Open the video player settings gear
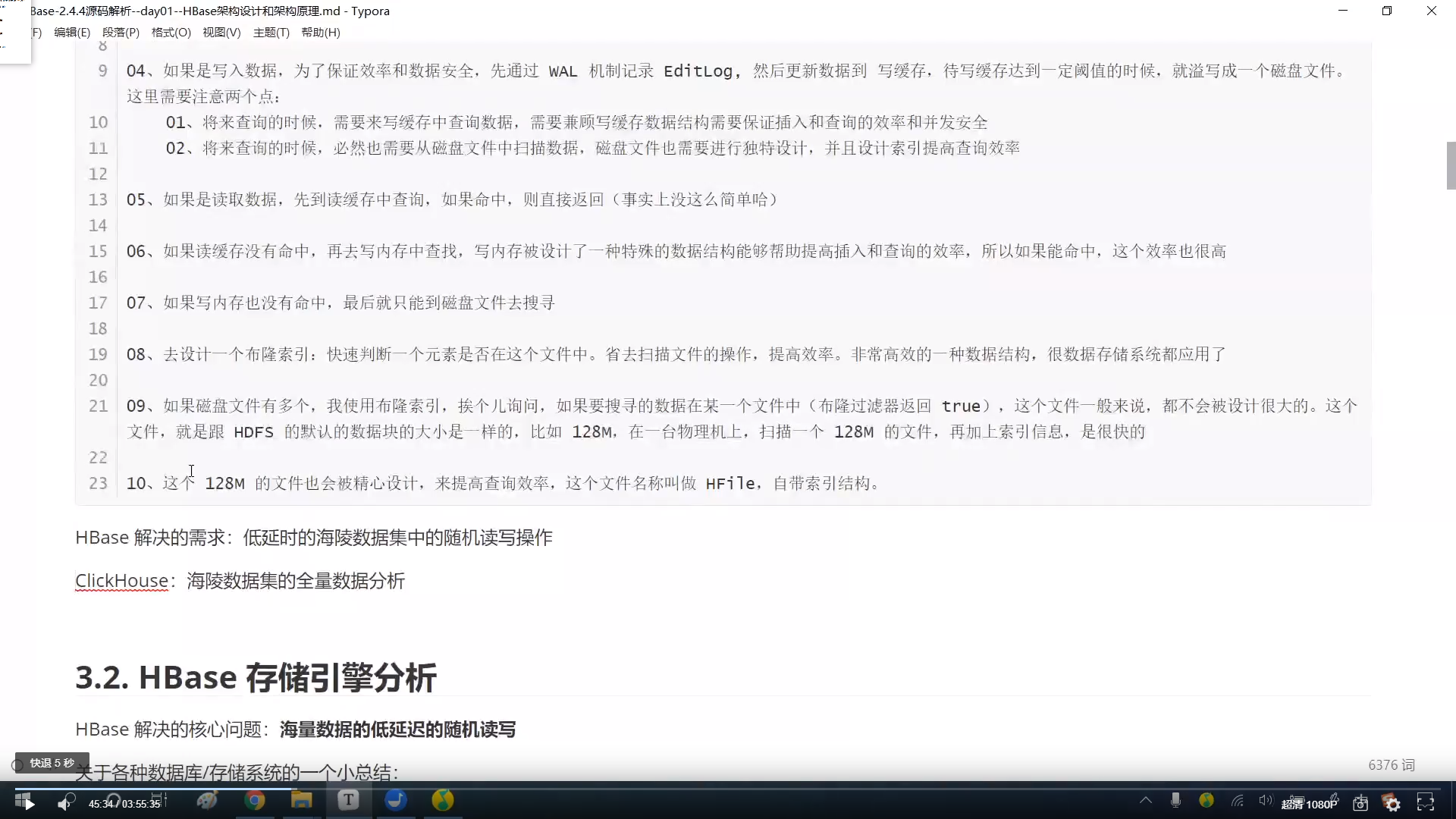This screenshot has height=819, width=1456. (x=1392, y=803)
